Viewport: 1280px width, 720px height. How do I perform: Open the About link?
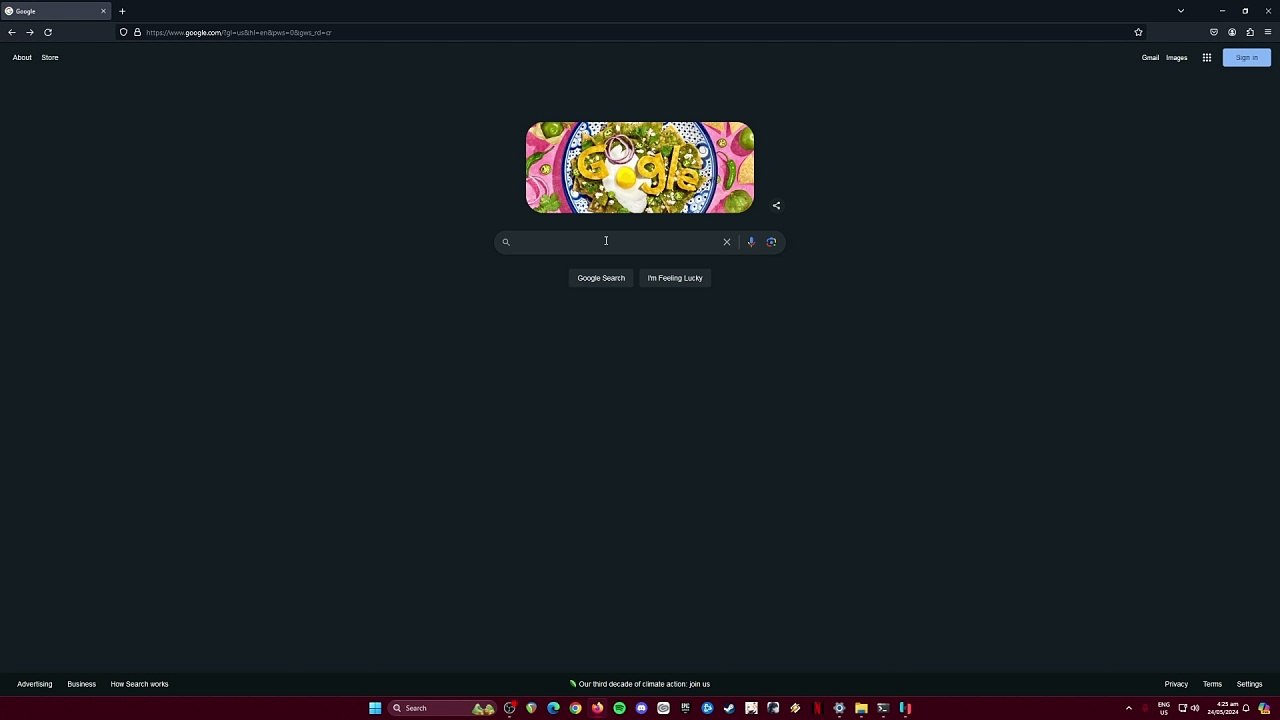pyautogui.click(x=22, y=57)
